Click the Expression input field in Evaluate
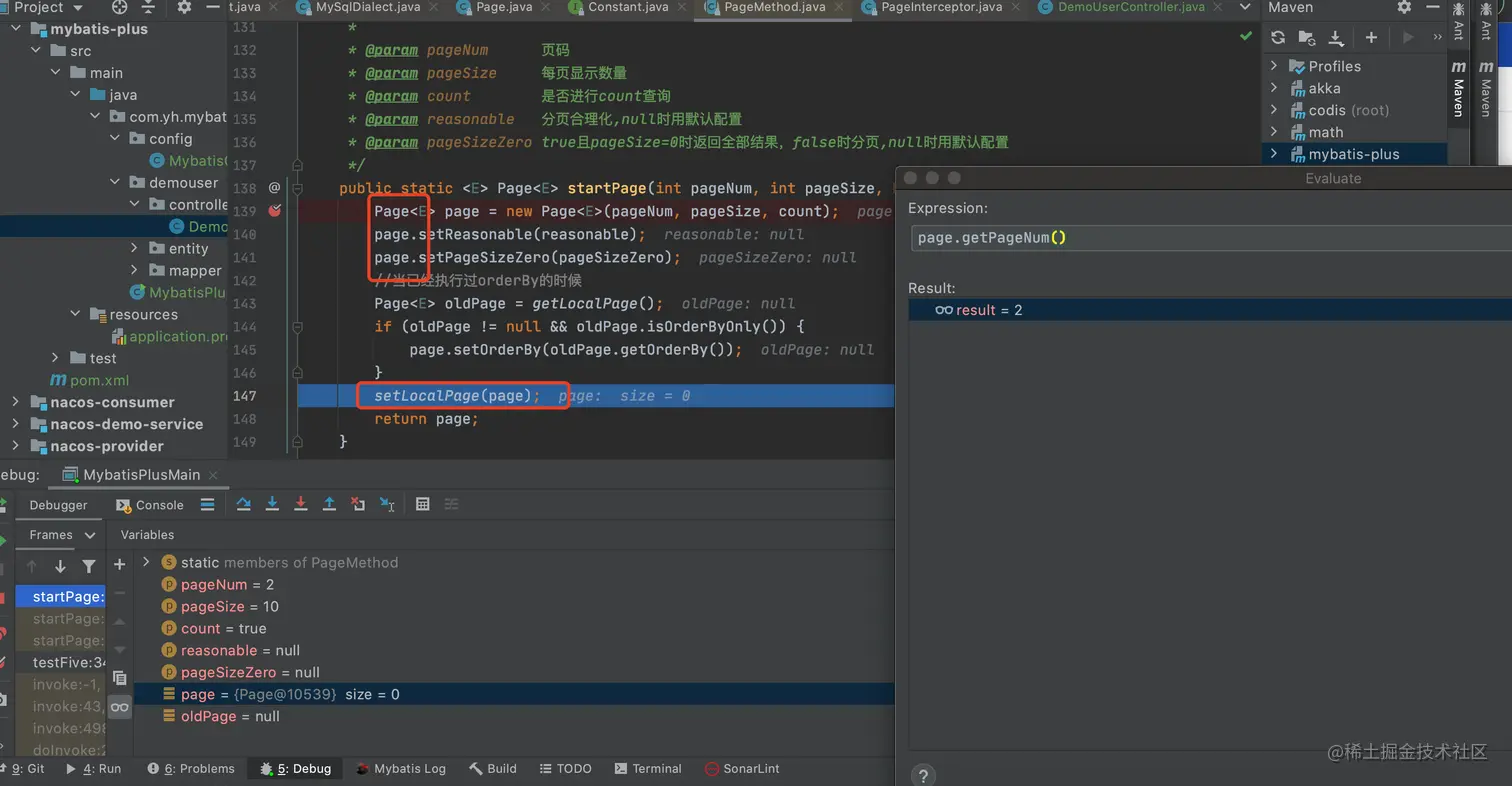Image resolution: width=1512 pixels, height=786 pixels. tap(1212, 238)
